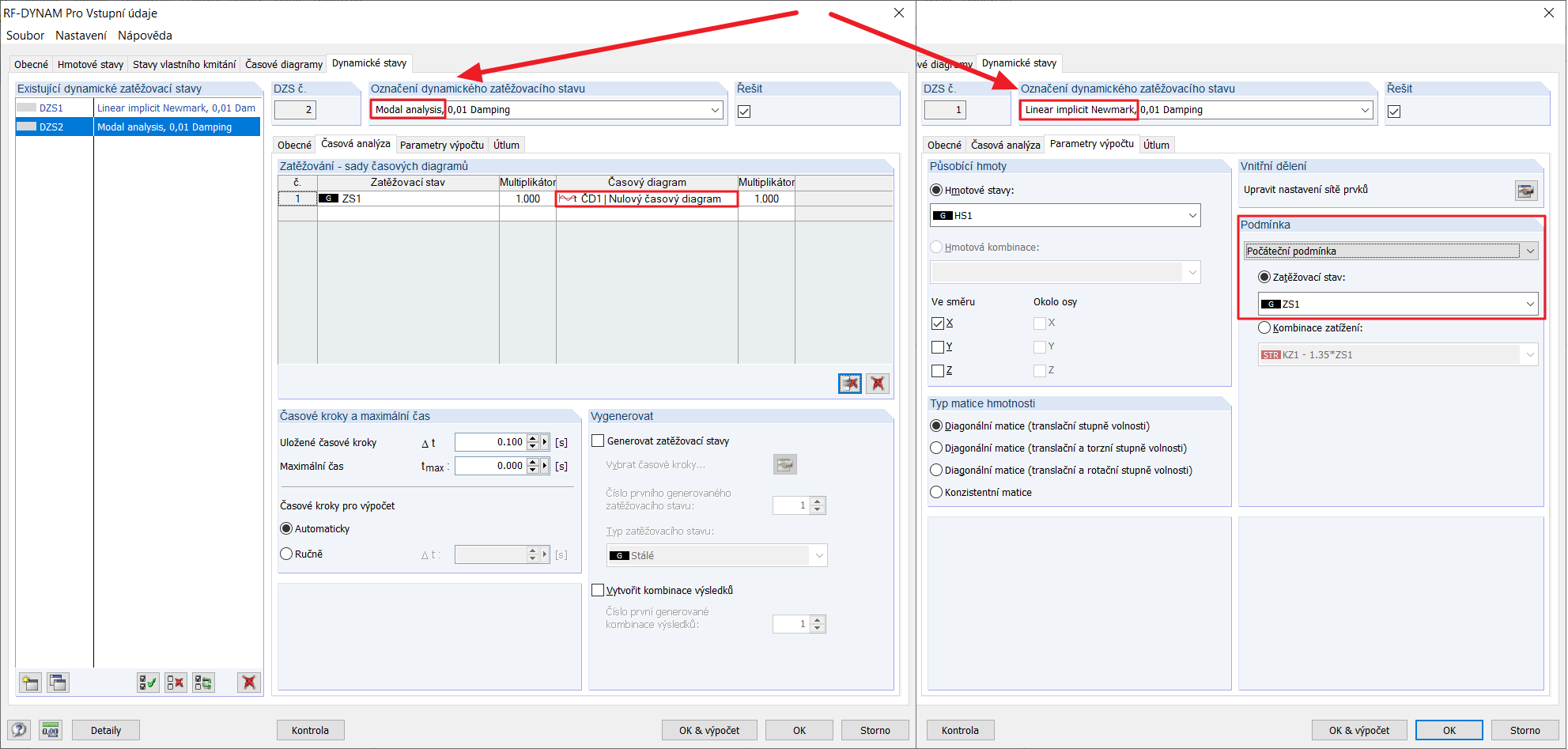Uncheck all dynamic load cases

(176, 683)
